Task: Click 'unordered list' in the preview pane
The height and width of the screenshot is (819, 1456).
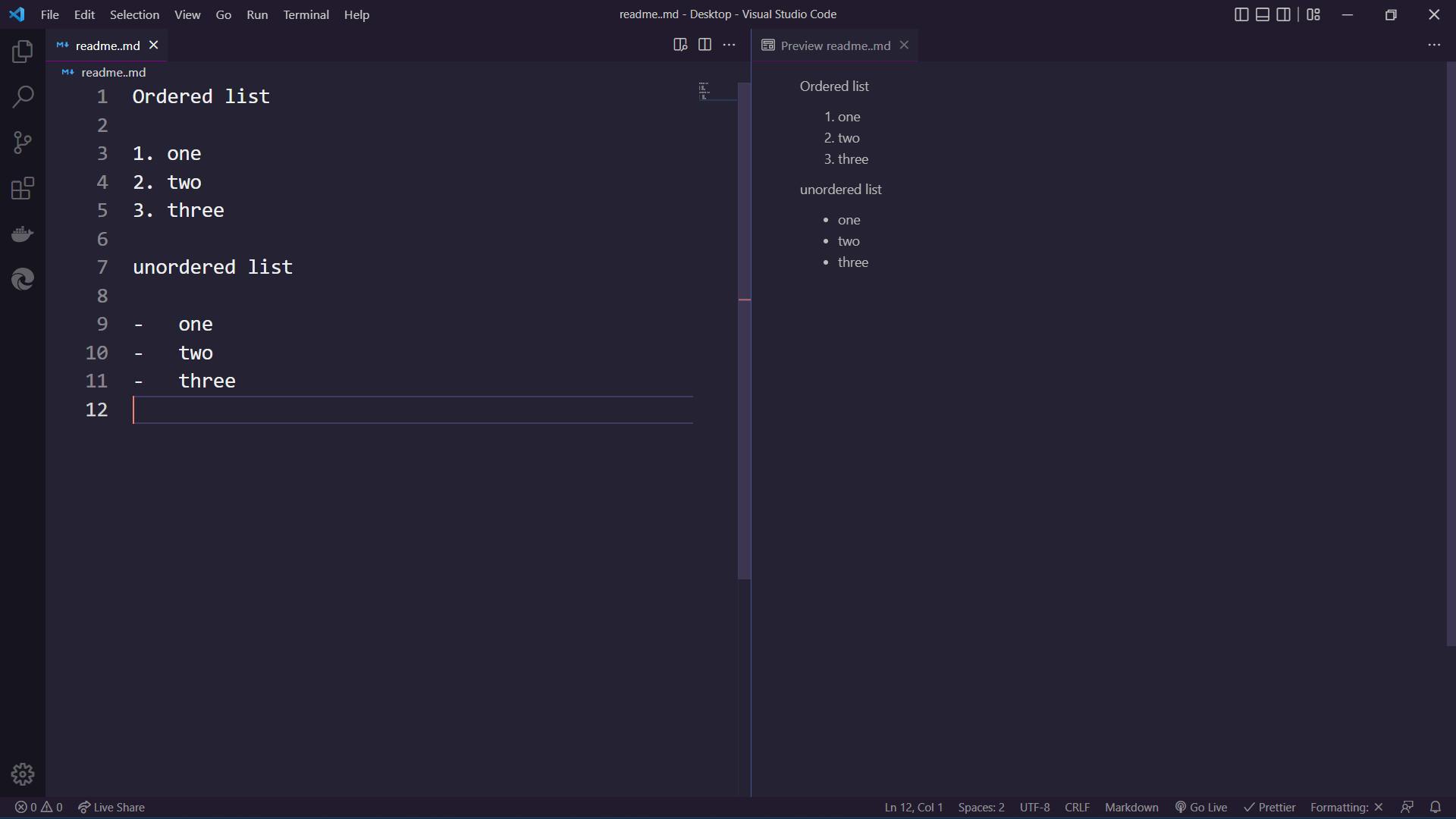Action: click(x=840, y=190)
